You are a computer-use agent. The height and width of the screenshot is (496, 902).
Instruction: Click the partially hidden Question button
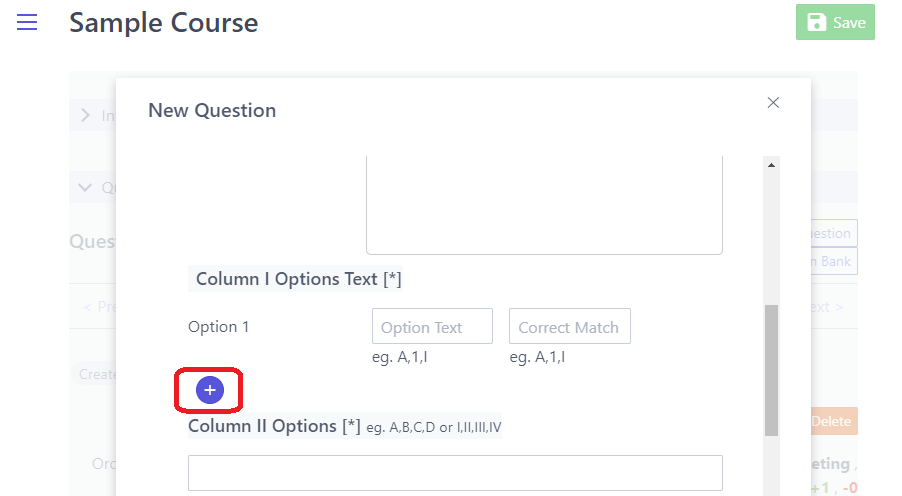(x=833, y=233)
